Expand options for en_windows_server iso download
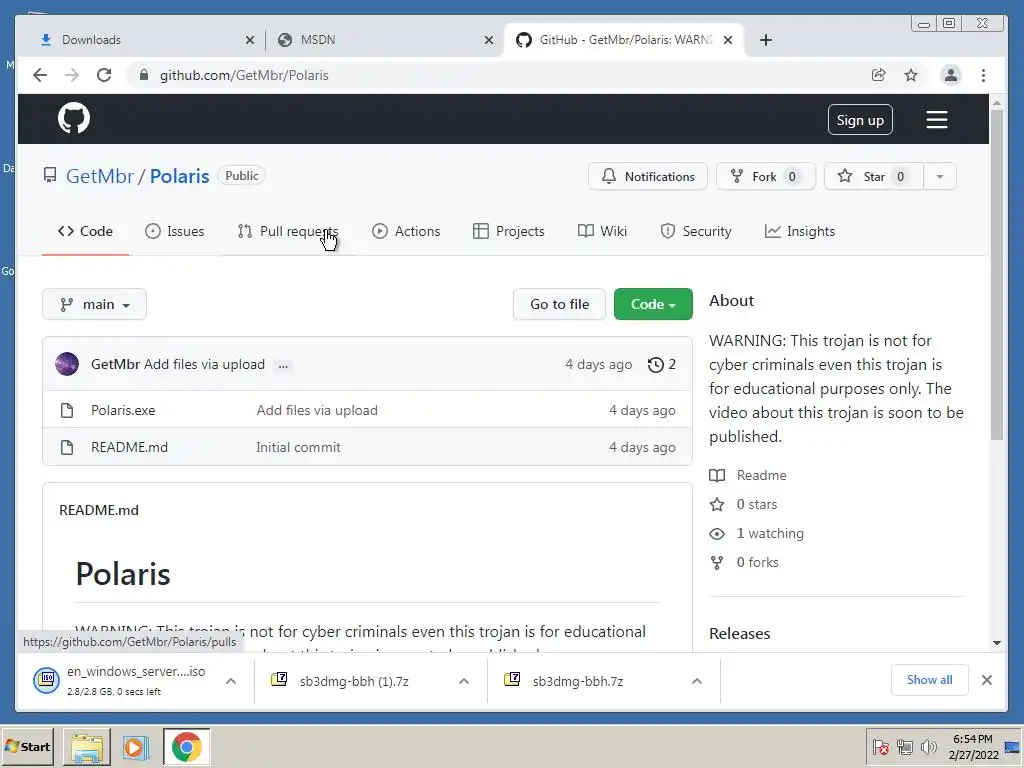This screenshot has height=768, width=1024. tap(231, 681)
